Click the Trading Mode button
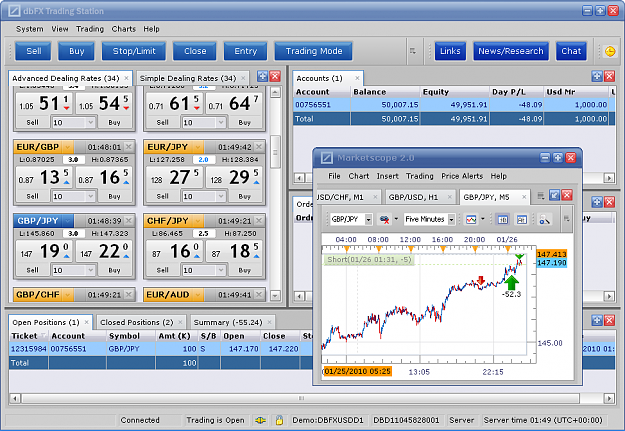The image size is (625, 431). click(314, 51)
